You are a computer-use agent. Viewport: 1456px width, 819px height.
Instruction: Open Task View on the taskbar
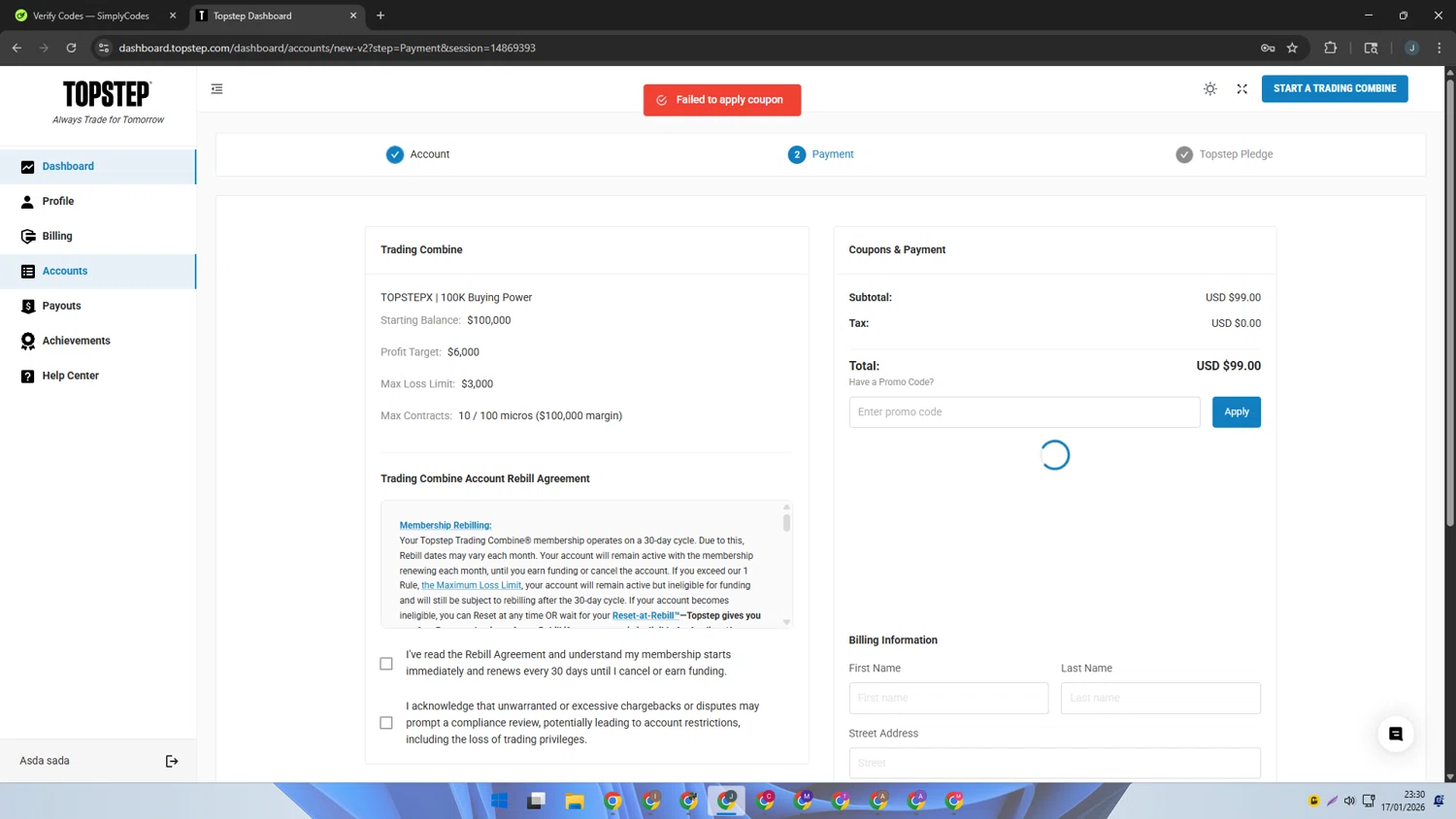[x=537, y=801]
